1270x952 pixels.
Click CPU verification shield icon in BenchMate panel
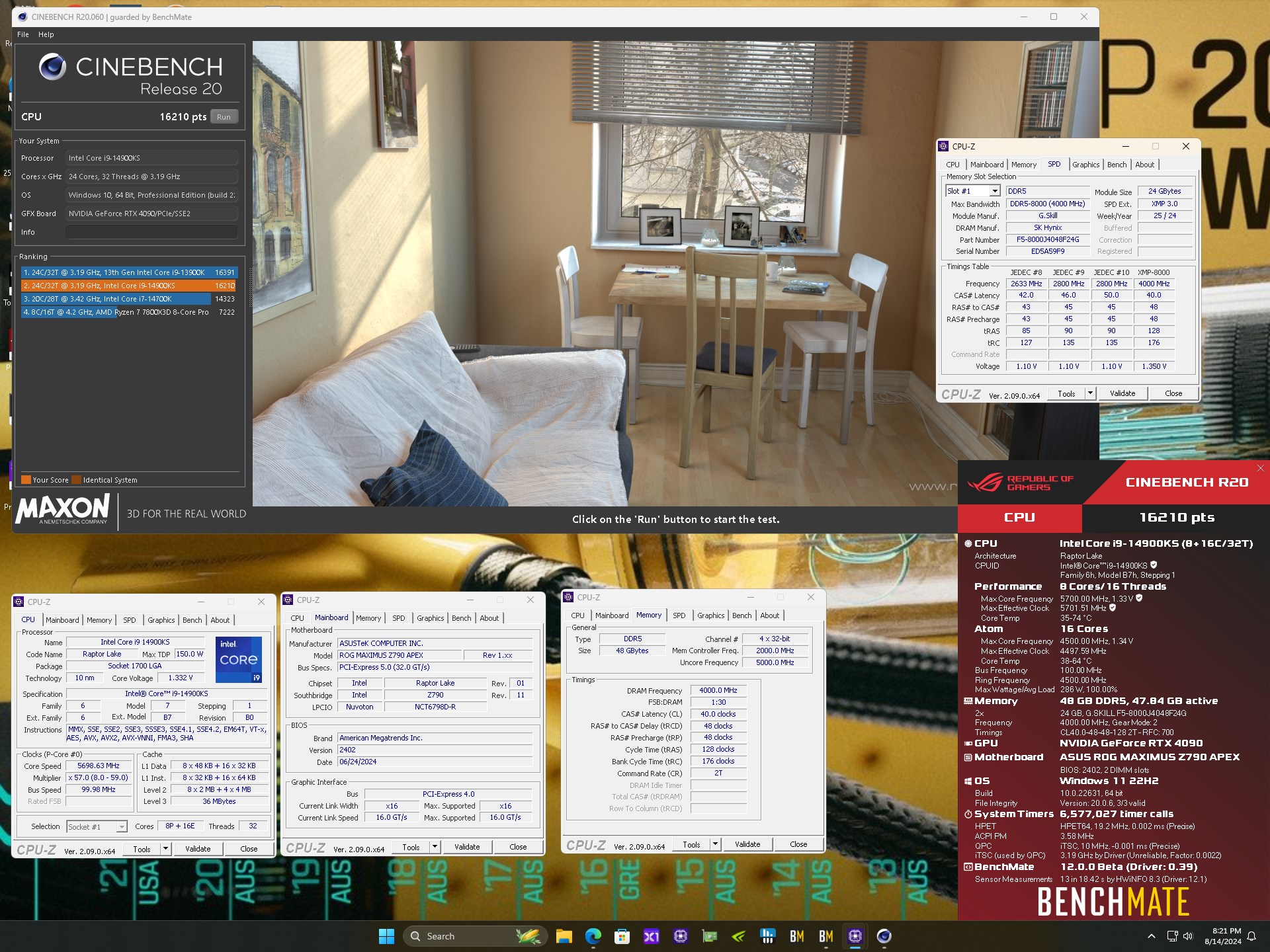[1154, 565]
